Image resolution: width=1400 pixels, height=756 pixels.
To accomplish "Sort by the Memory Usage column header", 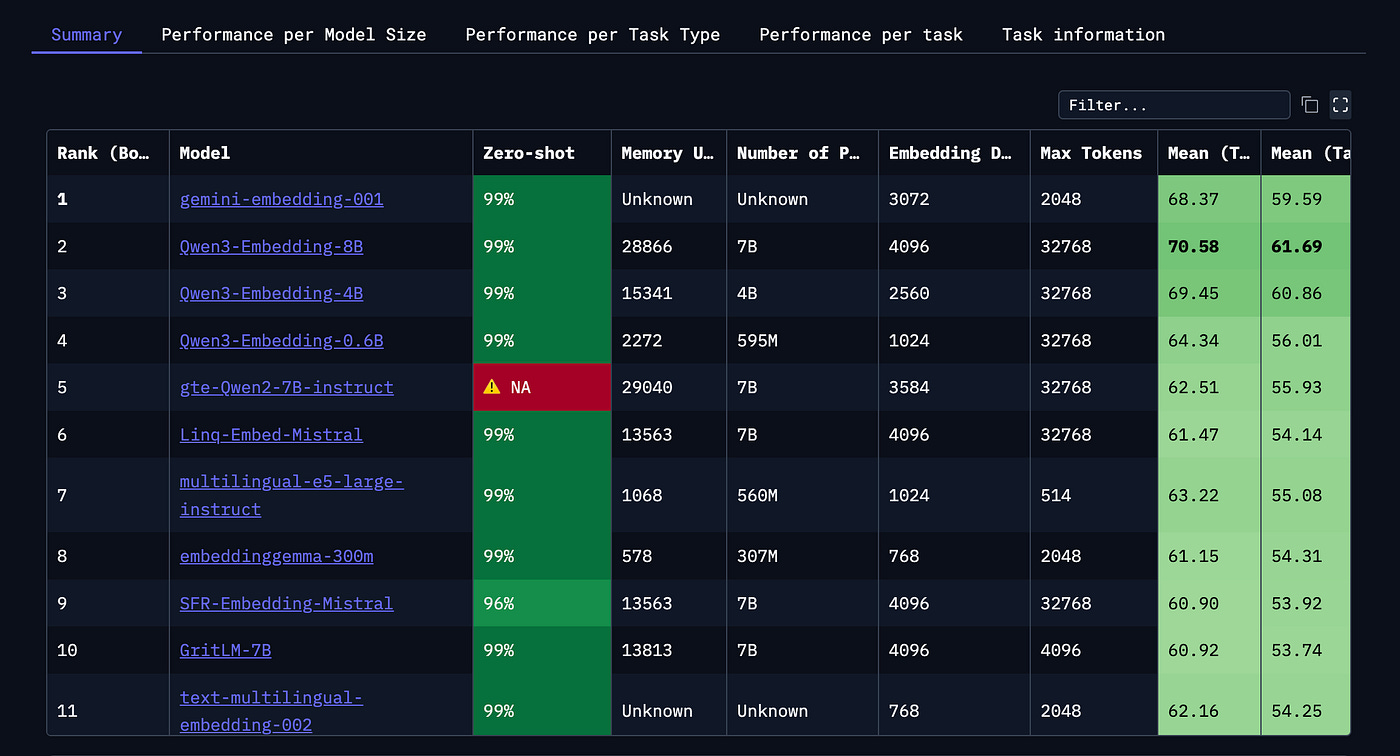I will pyautogui.click(x=669, y=153).
